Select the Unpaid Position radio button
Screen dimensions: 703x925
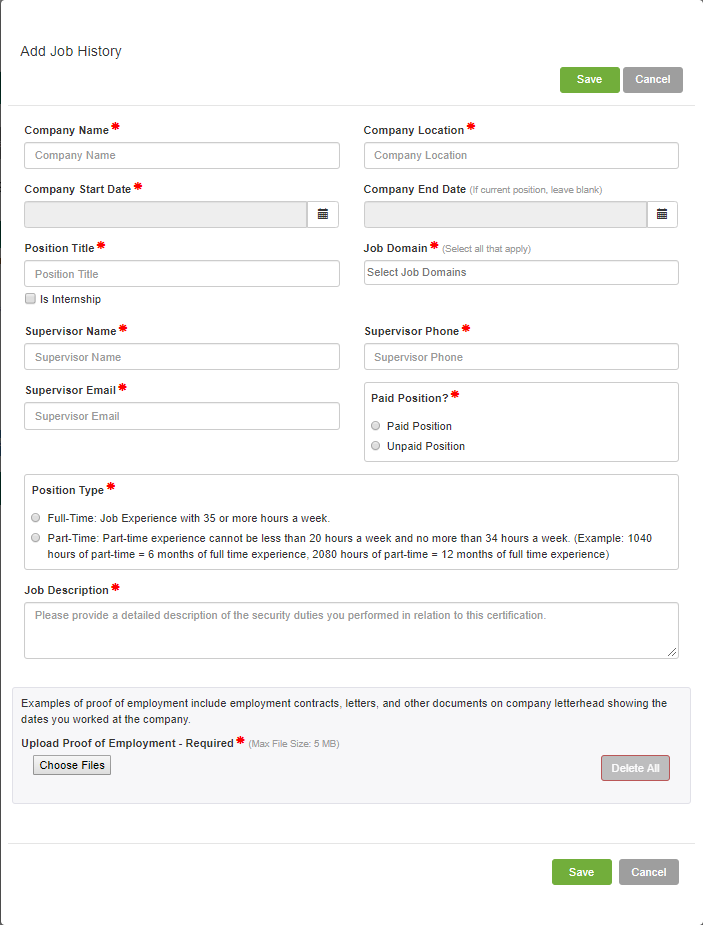[375, 446]
